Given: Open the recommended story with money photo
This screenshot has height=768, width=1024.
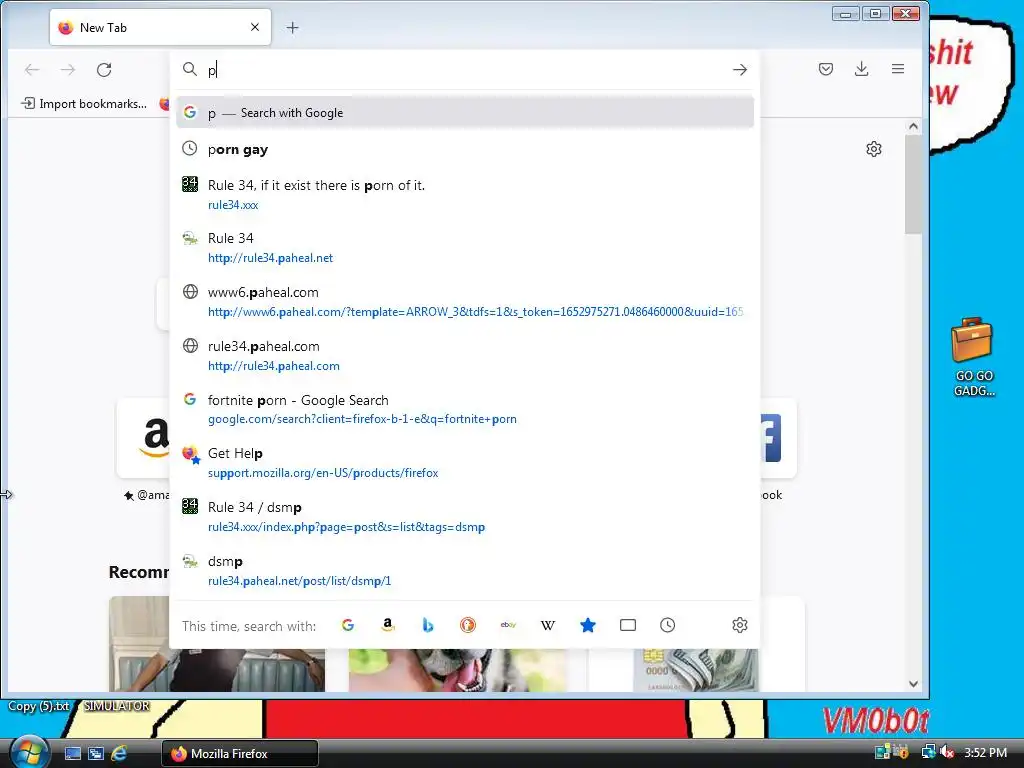Looking at the screenshot, I should pos(696,669).
